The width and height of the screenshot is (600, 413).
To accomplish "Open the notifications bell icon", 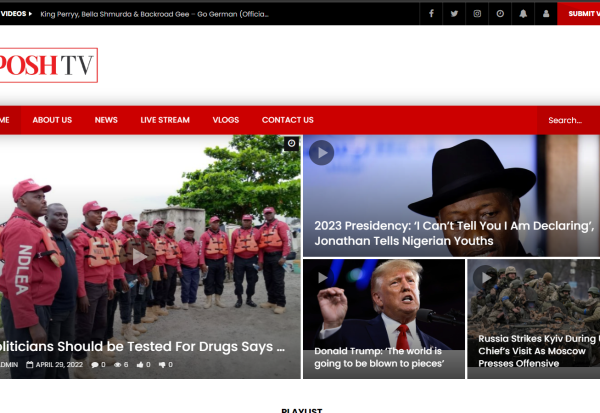I will click(x=523, y=14).
